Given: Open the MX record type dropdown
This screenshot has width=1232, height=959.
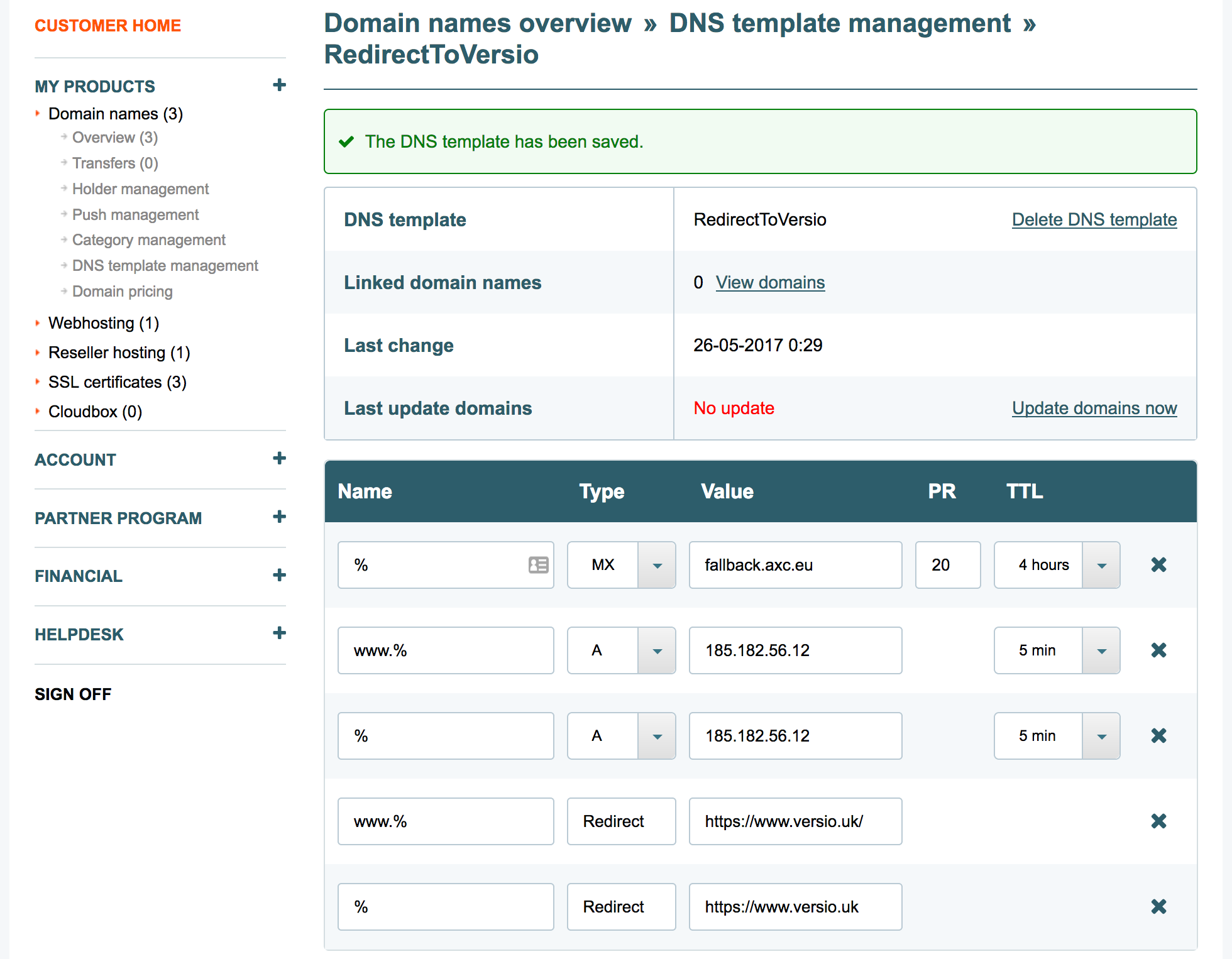Looking at the screenshot, I should click(657, 565).
